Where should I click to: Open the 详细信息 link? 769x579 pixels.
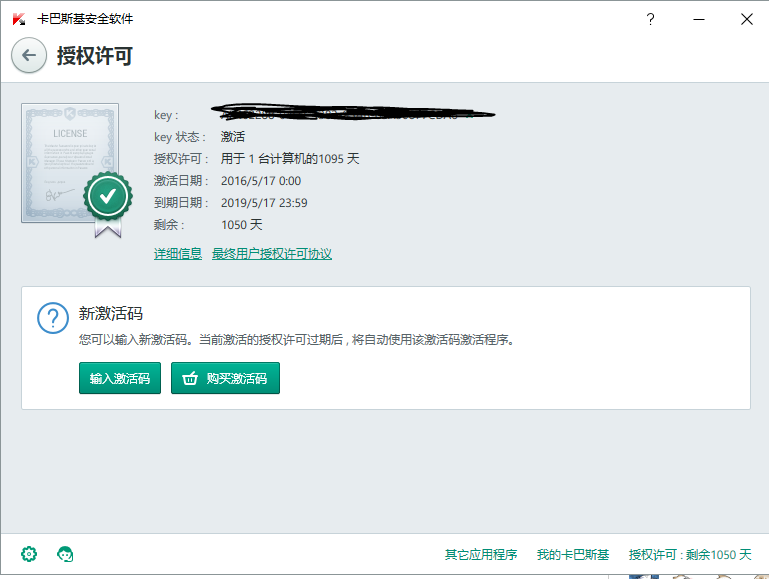click(178, 253)
